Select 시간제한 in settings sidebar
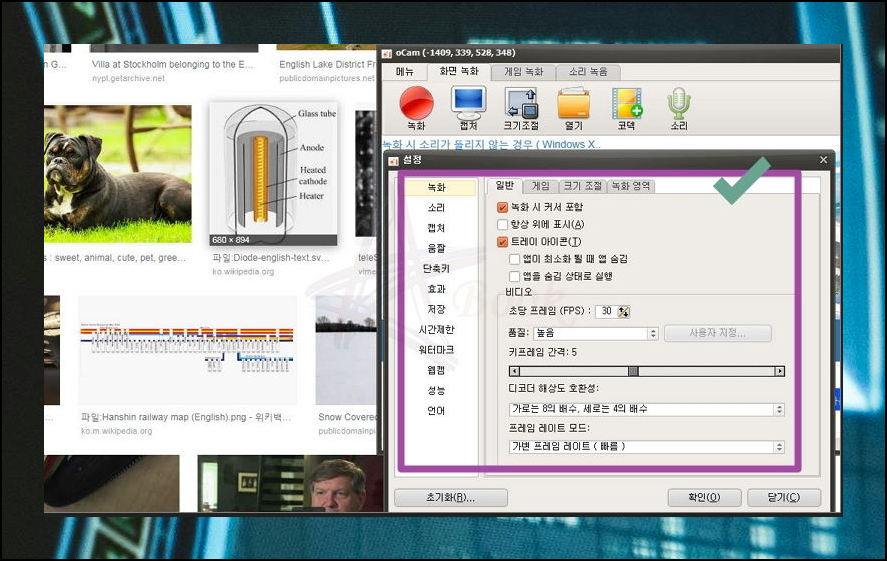 [x=436, y=330]
